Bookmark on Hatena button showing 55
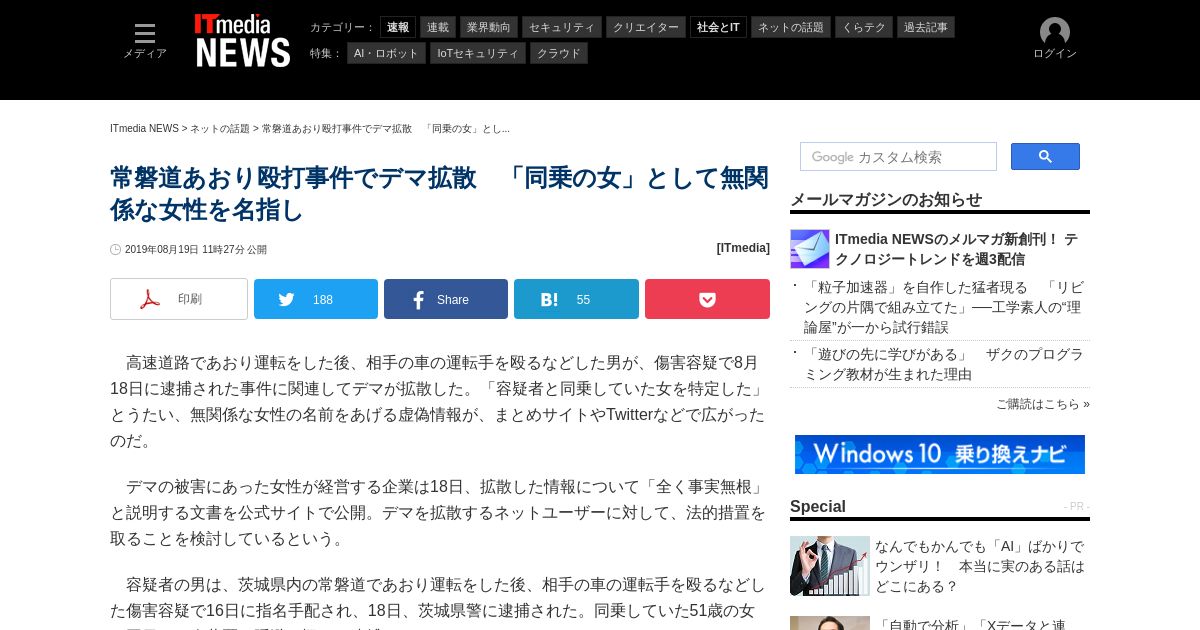This screenshot has height=630, width=1200. tap(576, 299)
